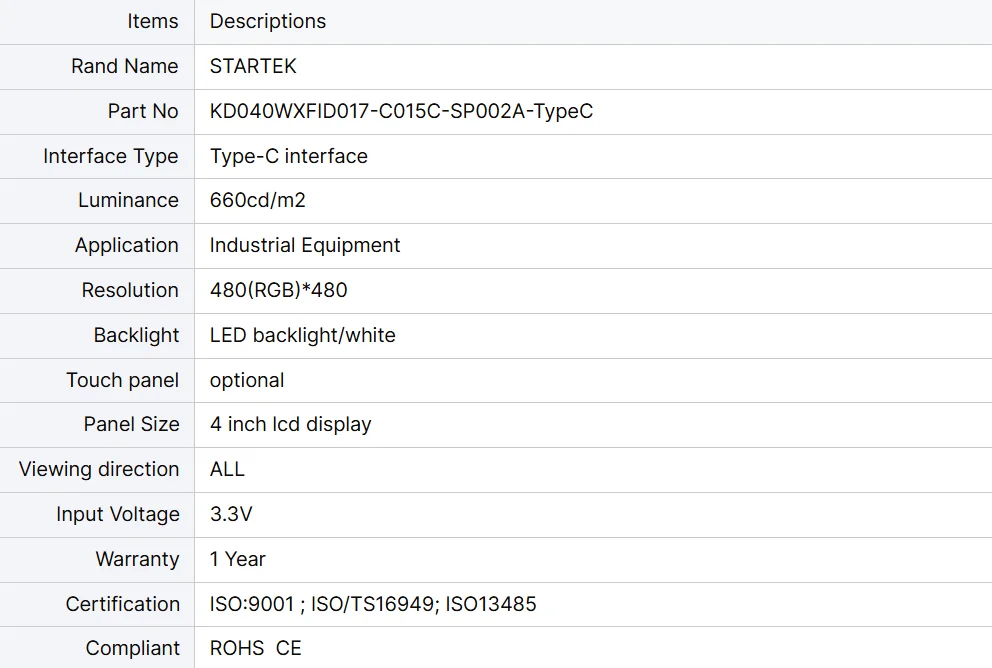Click the Panel Size label
The image size is (992, 668).
click(x=131, y=424)
